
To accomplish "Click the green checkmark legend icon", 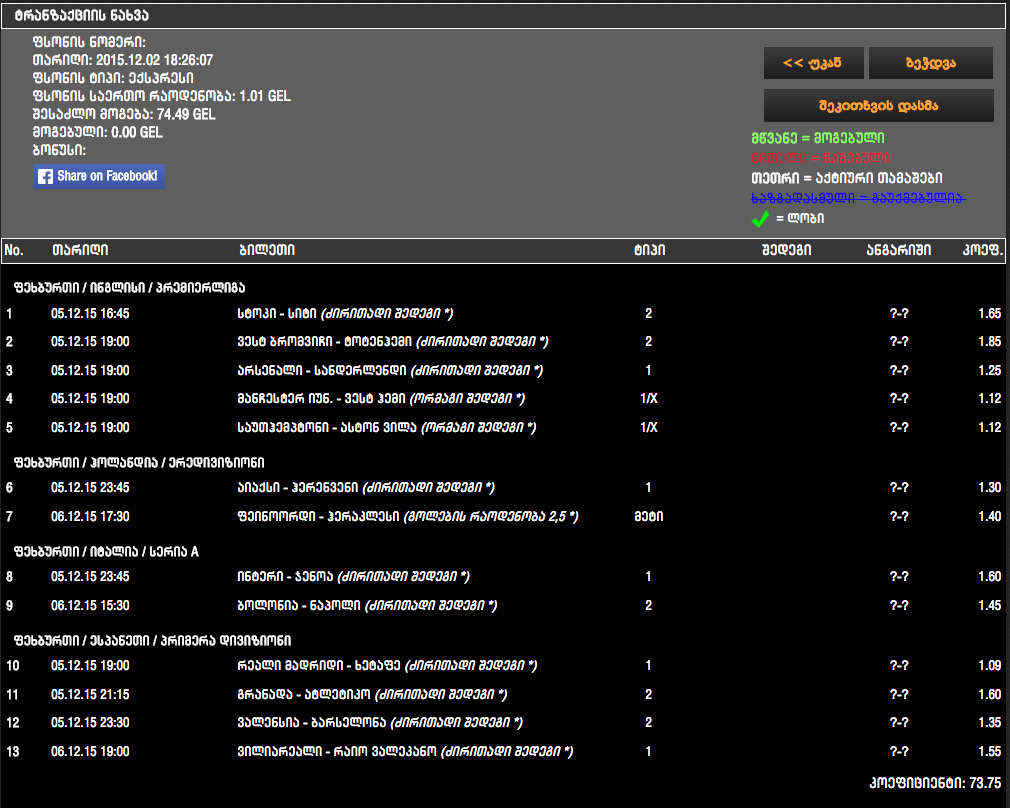I will point(760,218).
